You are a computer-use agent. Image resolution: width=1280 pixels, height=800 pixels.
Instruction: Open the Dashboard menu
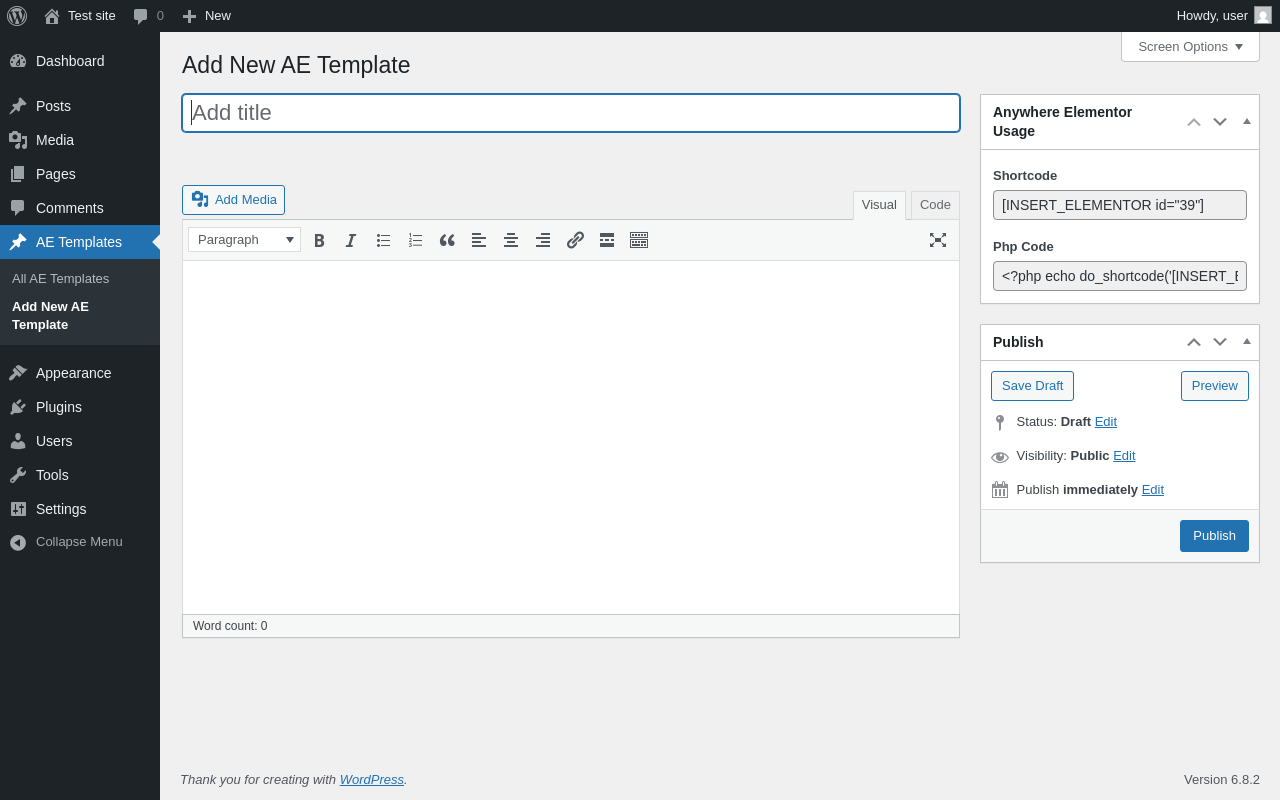click(80, 61)
